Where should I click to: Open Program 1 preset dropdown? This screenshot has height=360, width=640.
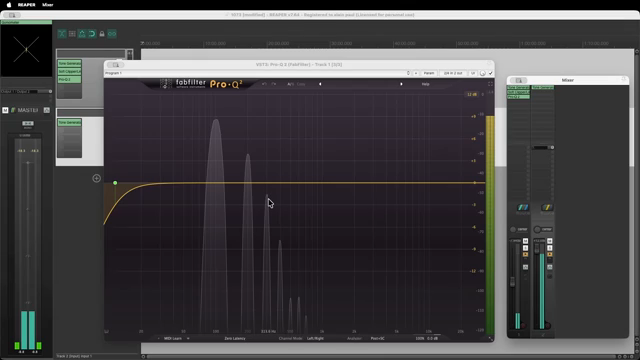point(257,73)
